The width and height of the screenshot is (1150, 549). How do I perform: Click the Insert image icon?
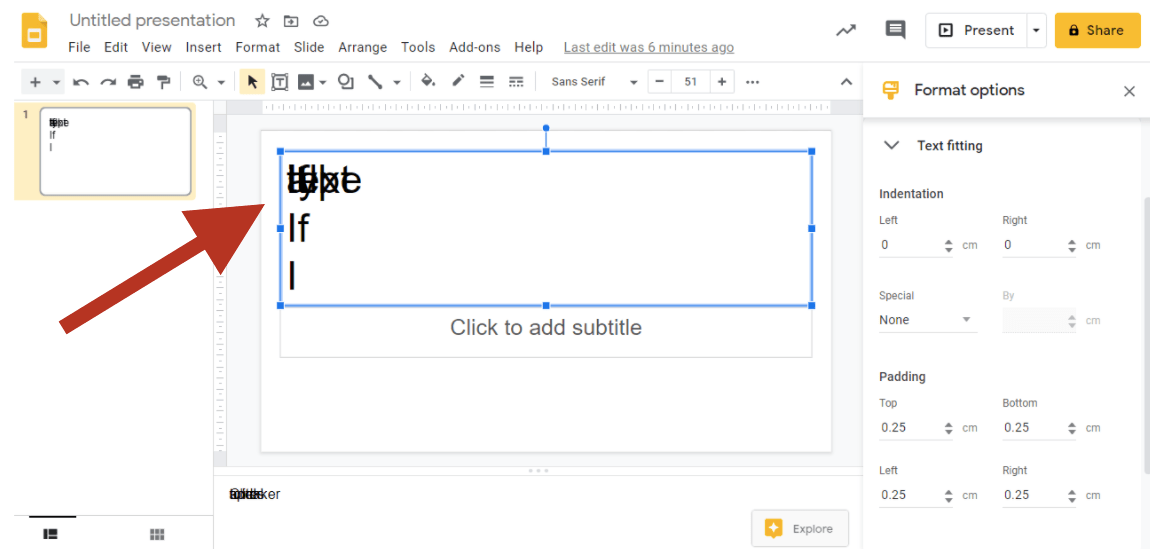[x=306, y=82]
